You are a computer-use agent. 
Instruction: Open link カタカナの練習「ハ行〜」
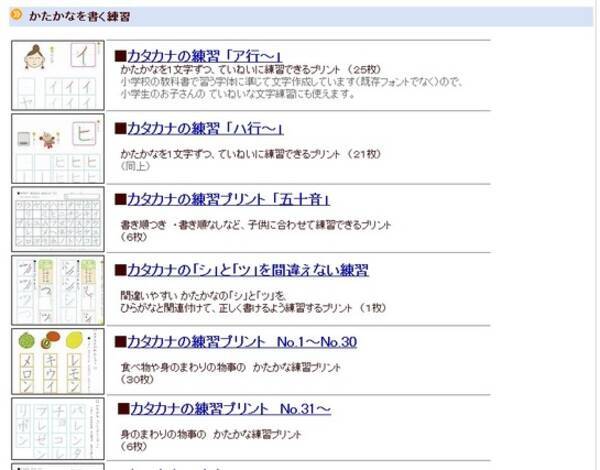(205, 128)
